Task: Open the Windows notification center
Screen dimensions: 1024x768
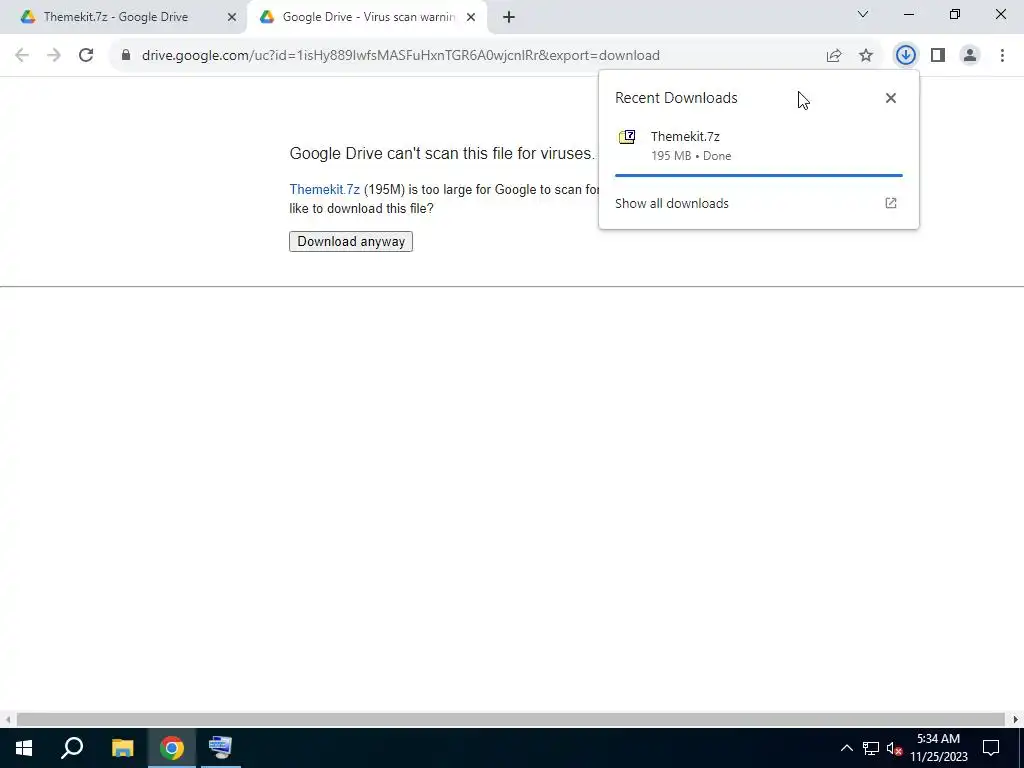Action: click(991, 748)
